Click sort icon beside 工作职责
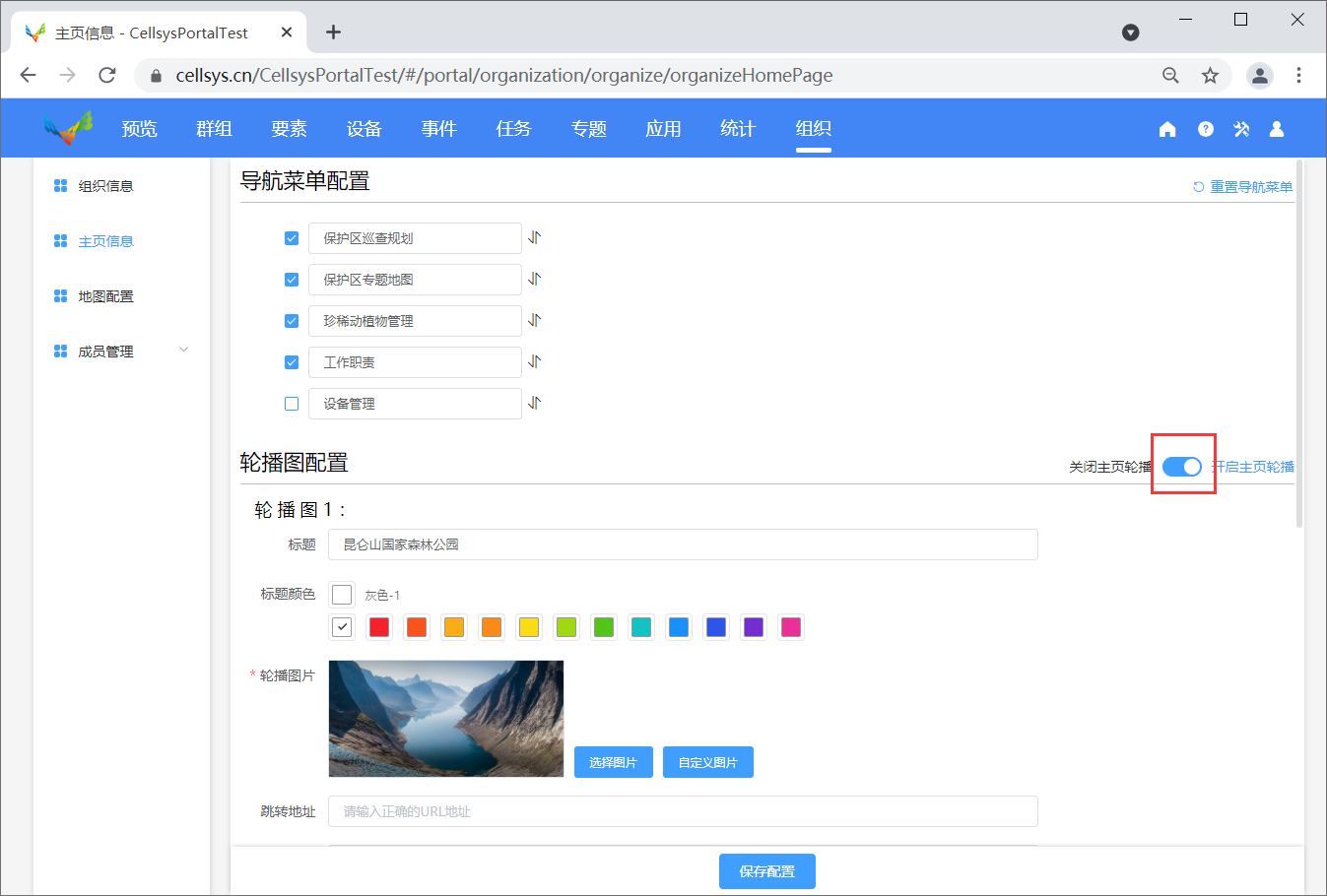1327x896 pixels. pos(535,361)
